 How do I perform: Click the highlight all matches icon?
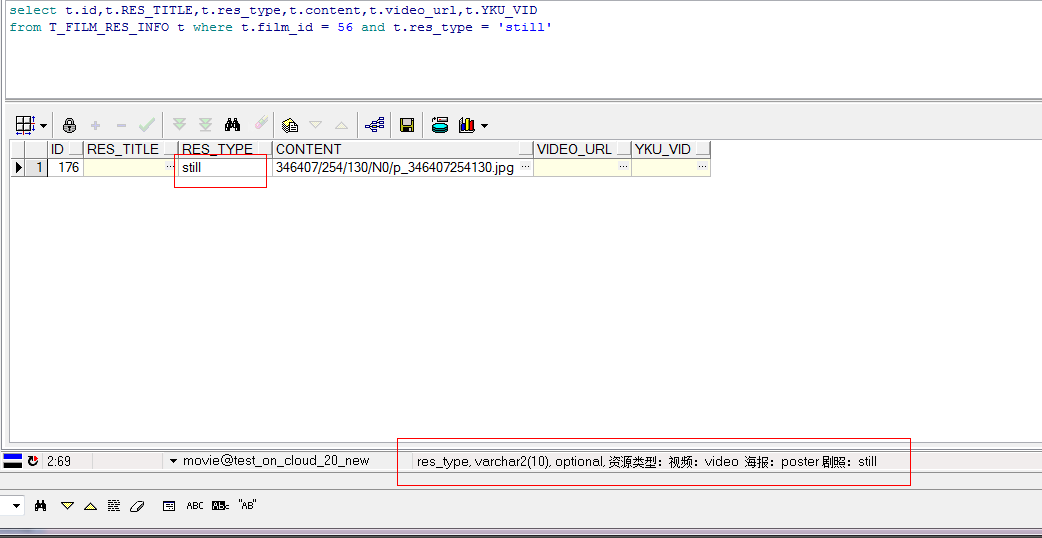tap(114, 506)
